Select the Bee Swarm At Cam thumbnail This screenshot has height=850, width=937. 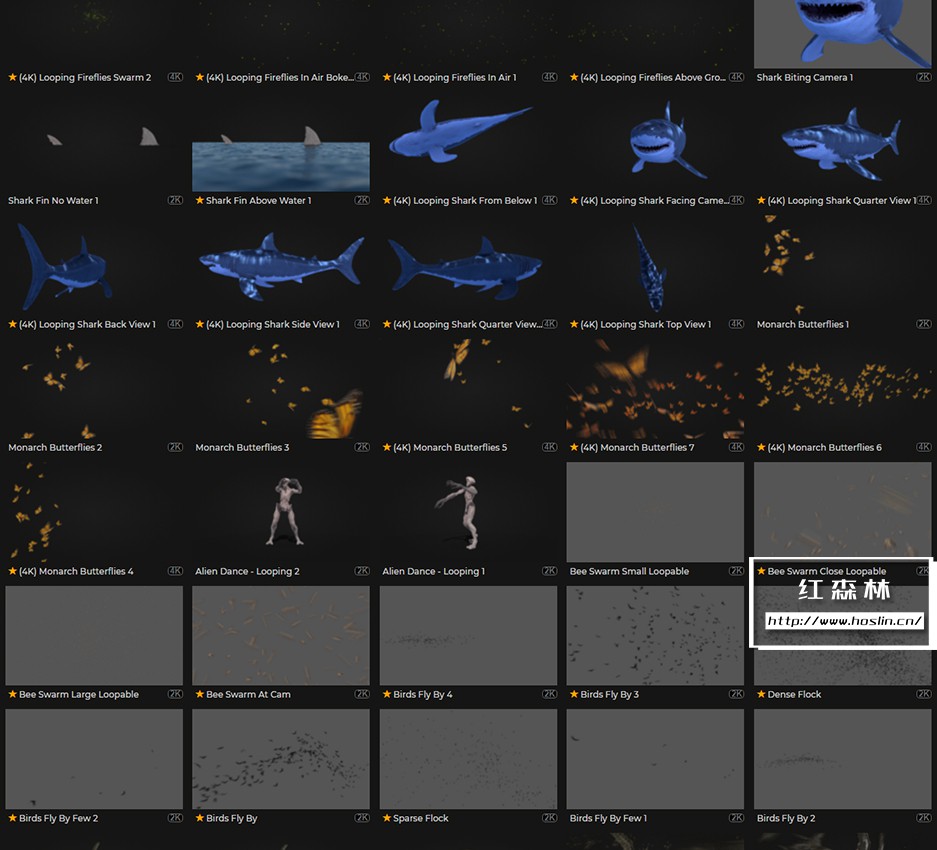tap(281, 635)
